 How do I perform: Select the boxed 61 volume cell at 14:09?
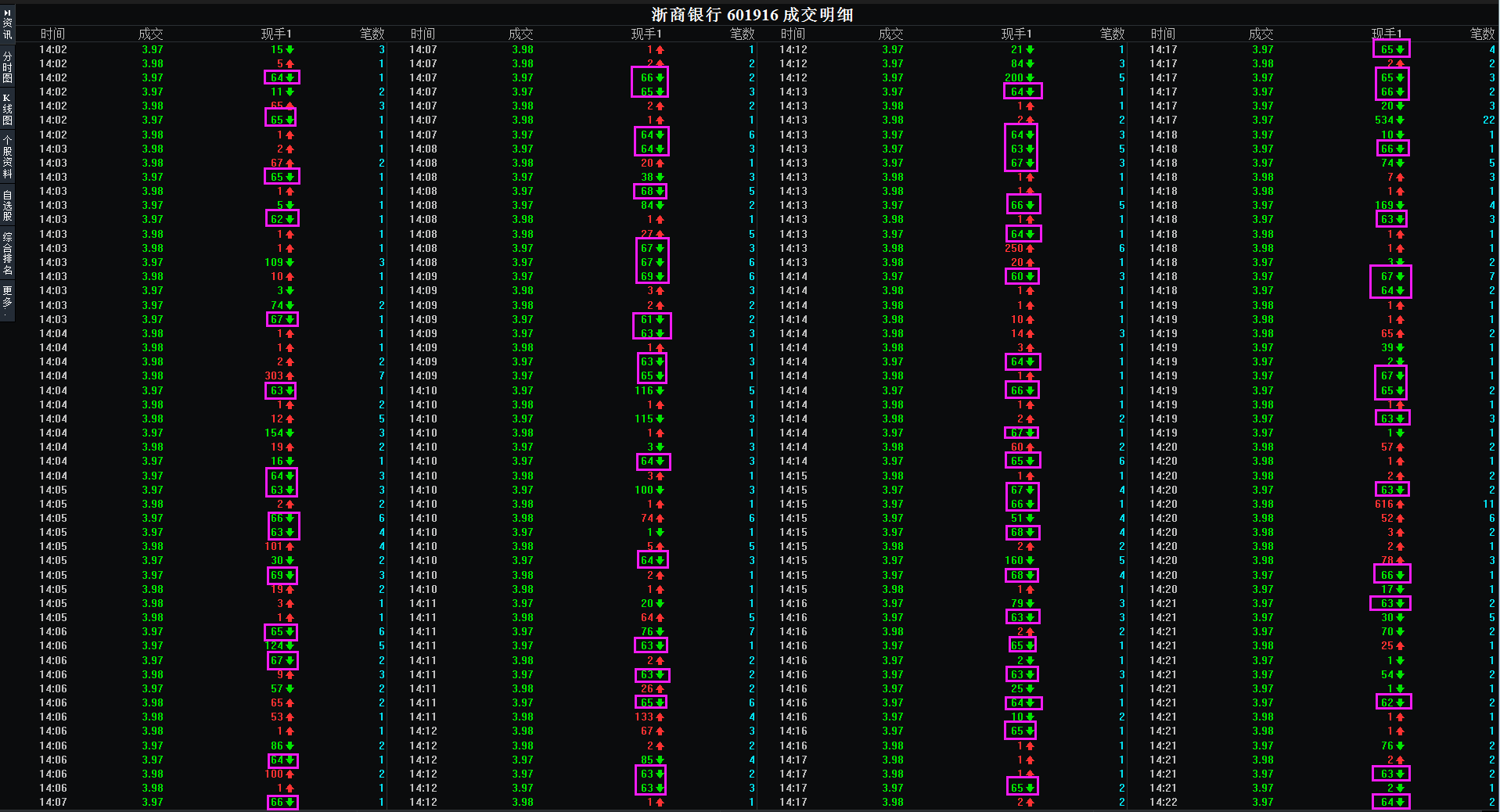pyautogui.click(x=652, y=319)
